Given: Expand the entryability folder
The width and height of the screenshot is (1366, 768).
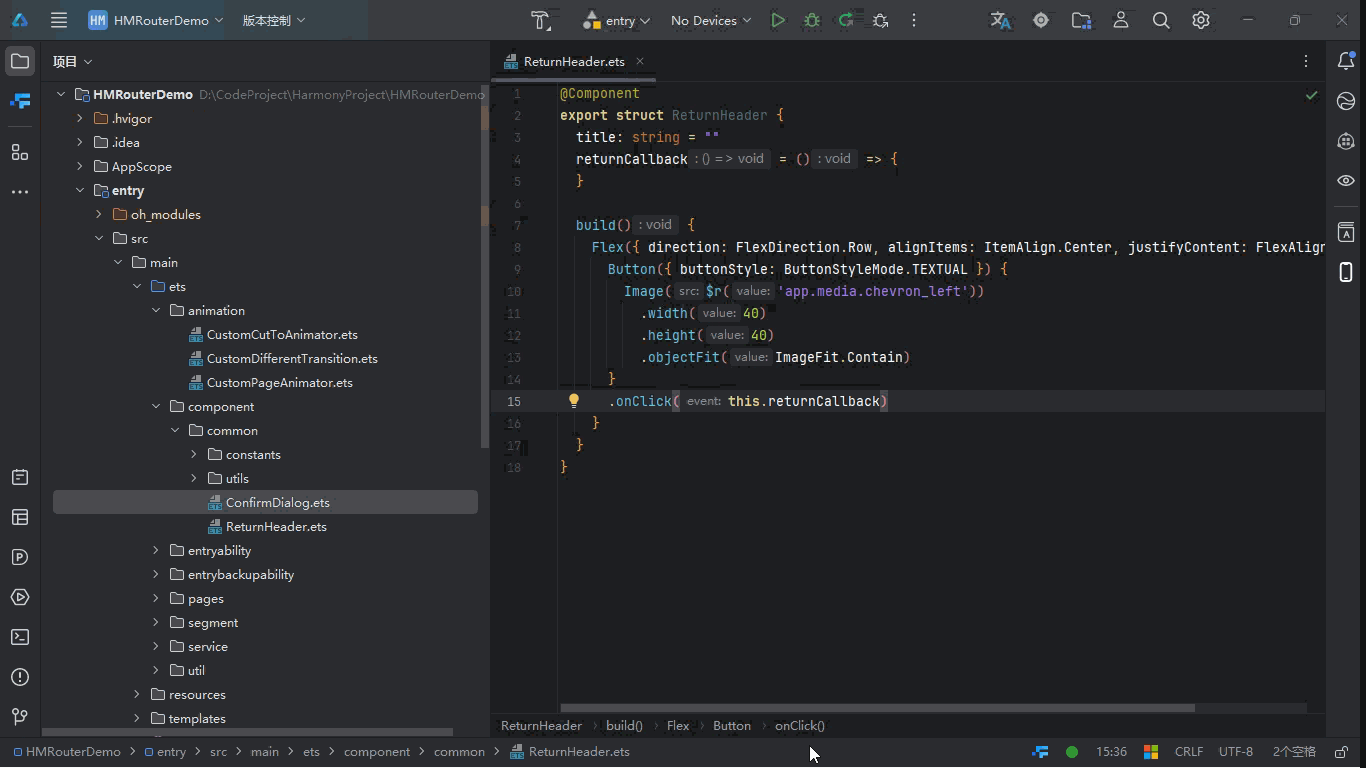Looking at the screenshot, I should [x=156, y=551].
